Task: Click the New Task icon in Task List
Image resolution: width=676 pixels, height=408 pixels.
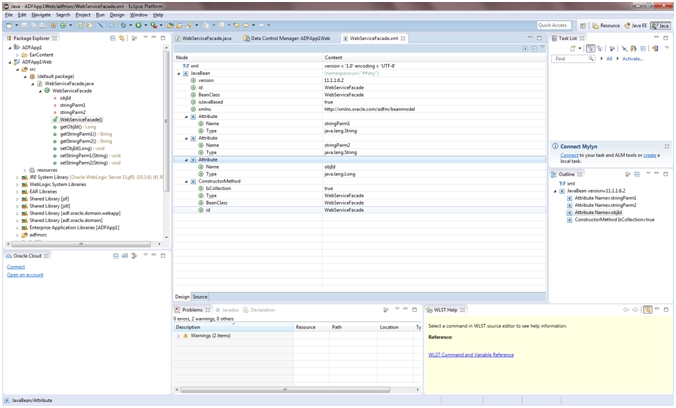Action: [x=573, y=48]
